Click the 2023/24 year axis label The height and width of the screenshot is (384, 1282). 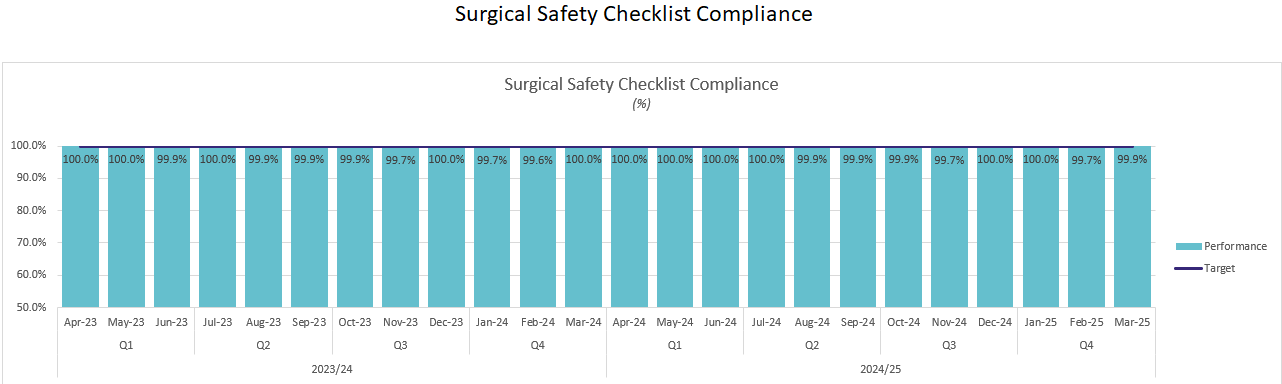(x=331, y=369)
